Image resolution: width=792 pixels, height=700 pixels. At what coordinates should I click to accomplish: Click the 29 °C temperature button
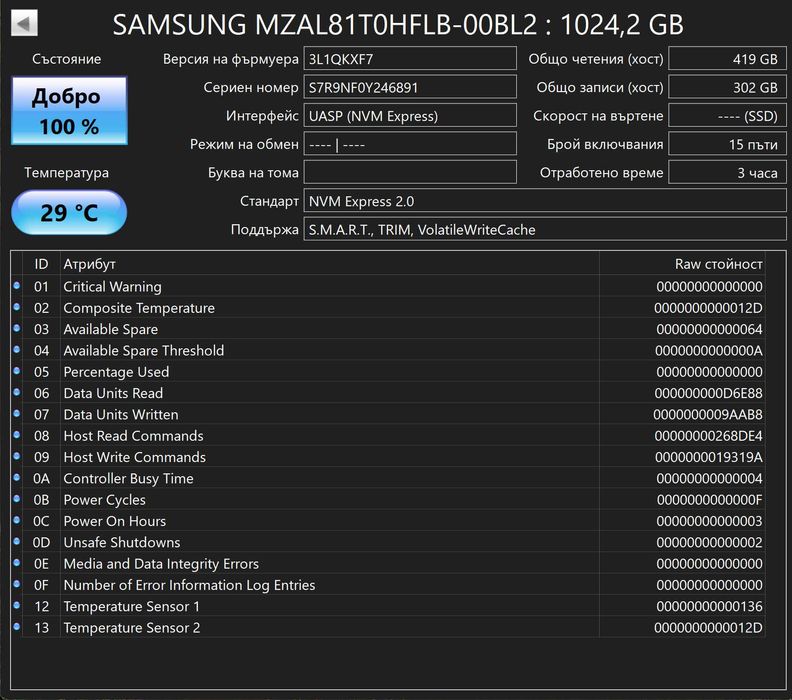point(69,213)
